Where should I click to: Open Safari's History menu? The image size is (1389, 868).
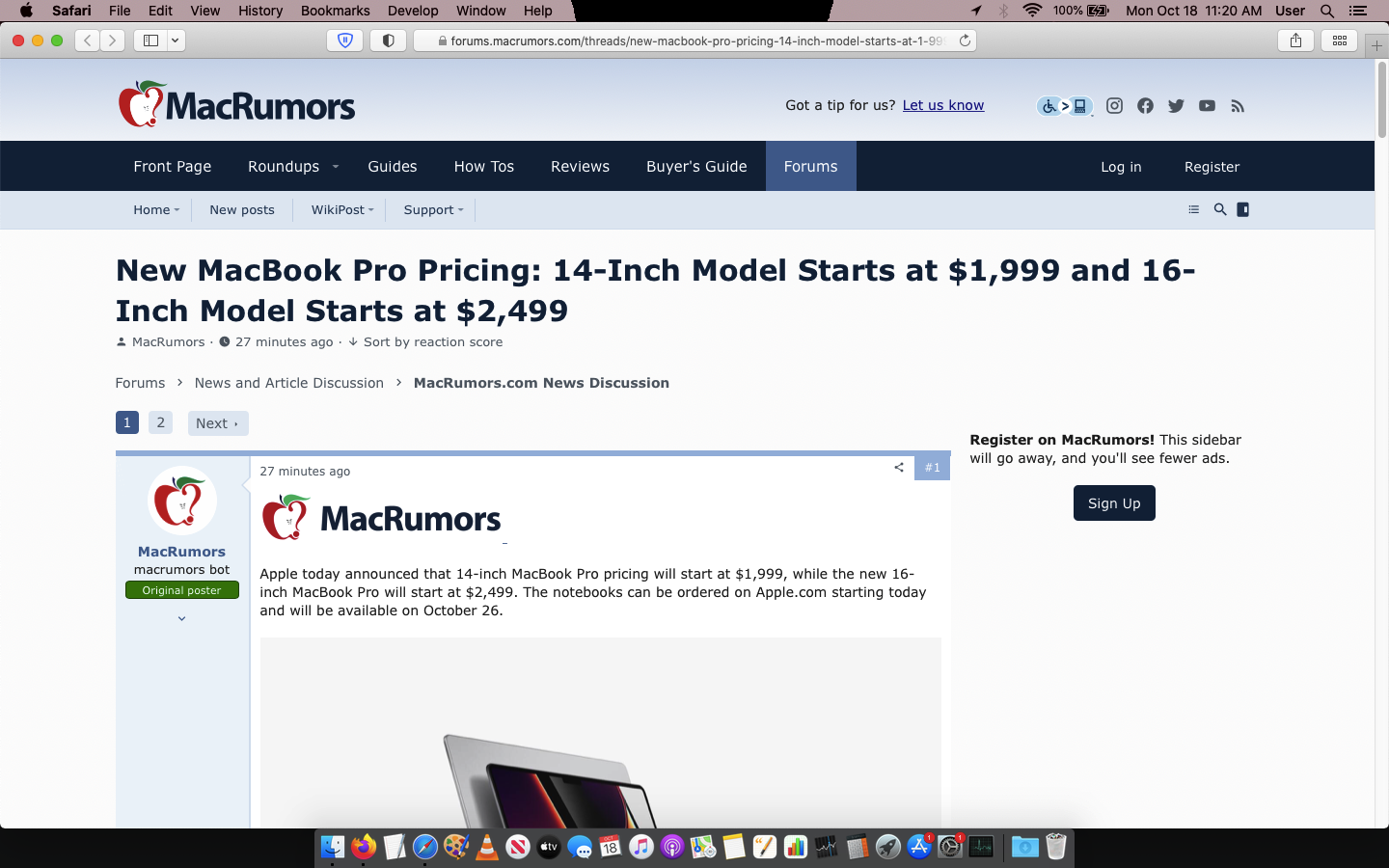pos(260,11)
